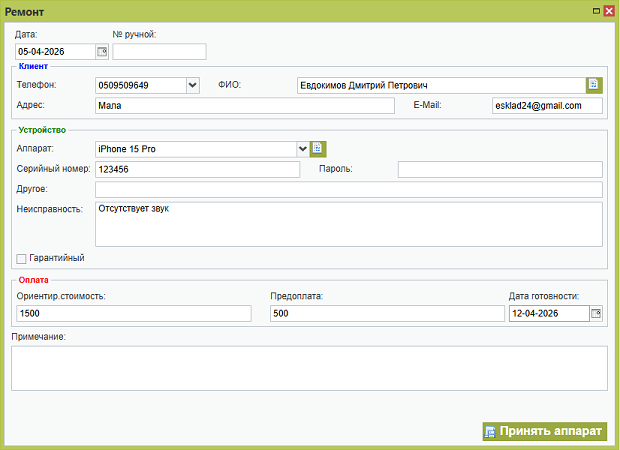Open calendar picker next to Дата field
Viewport: 620px width, 450px height.
click(102, 52)
